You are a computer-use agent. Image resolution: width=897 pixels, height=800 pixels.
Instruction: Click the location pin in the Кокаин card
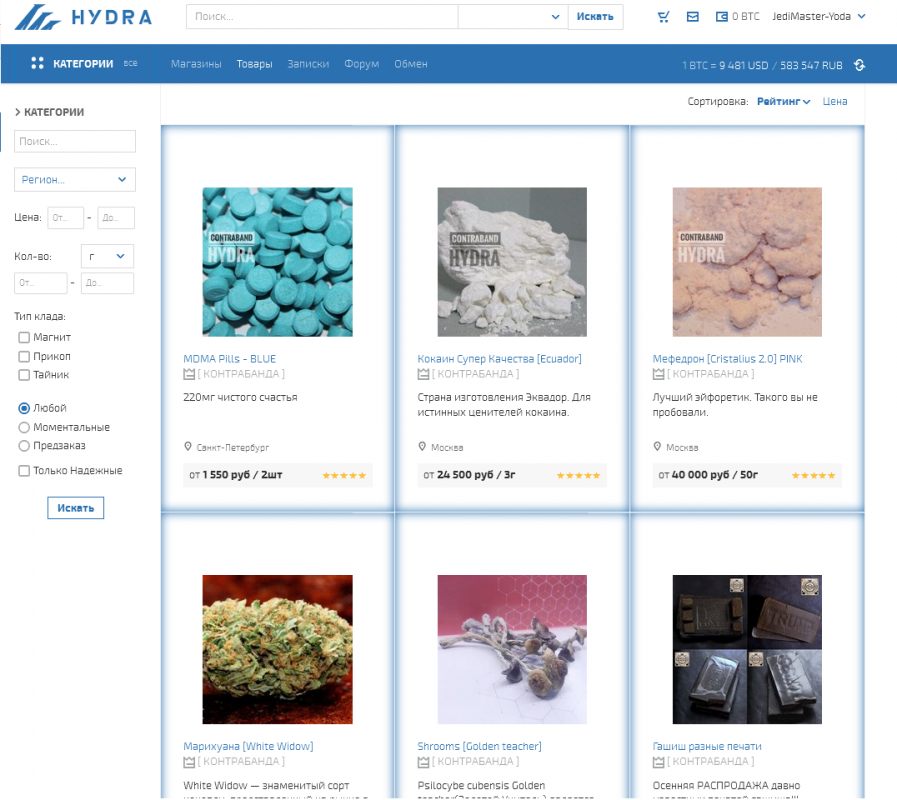[x=422, y=446]
